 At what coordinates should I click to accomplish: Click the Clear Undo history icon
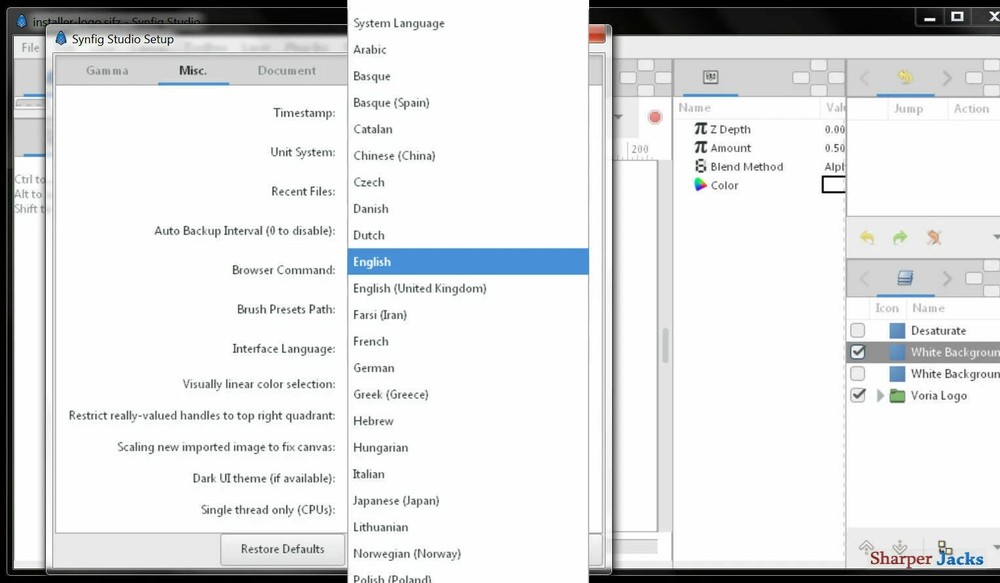(934, 237)
